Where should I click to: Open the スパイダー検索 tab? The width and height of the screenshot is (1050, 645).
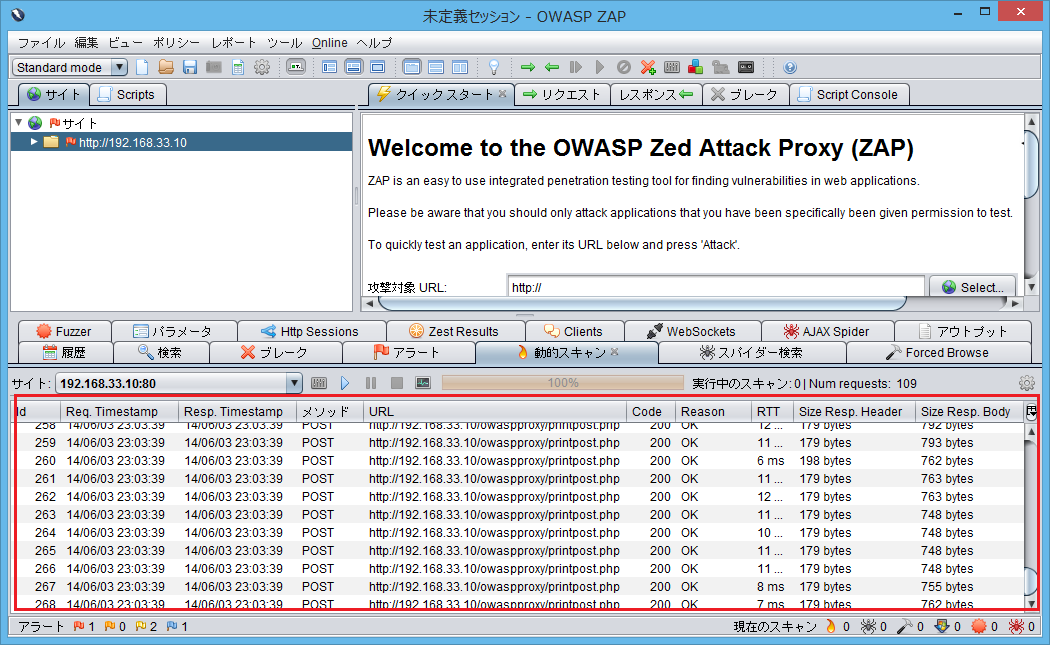pyautogui.click(x=751, y=352)
